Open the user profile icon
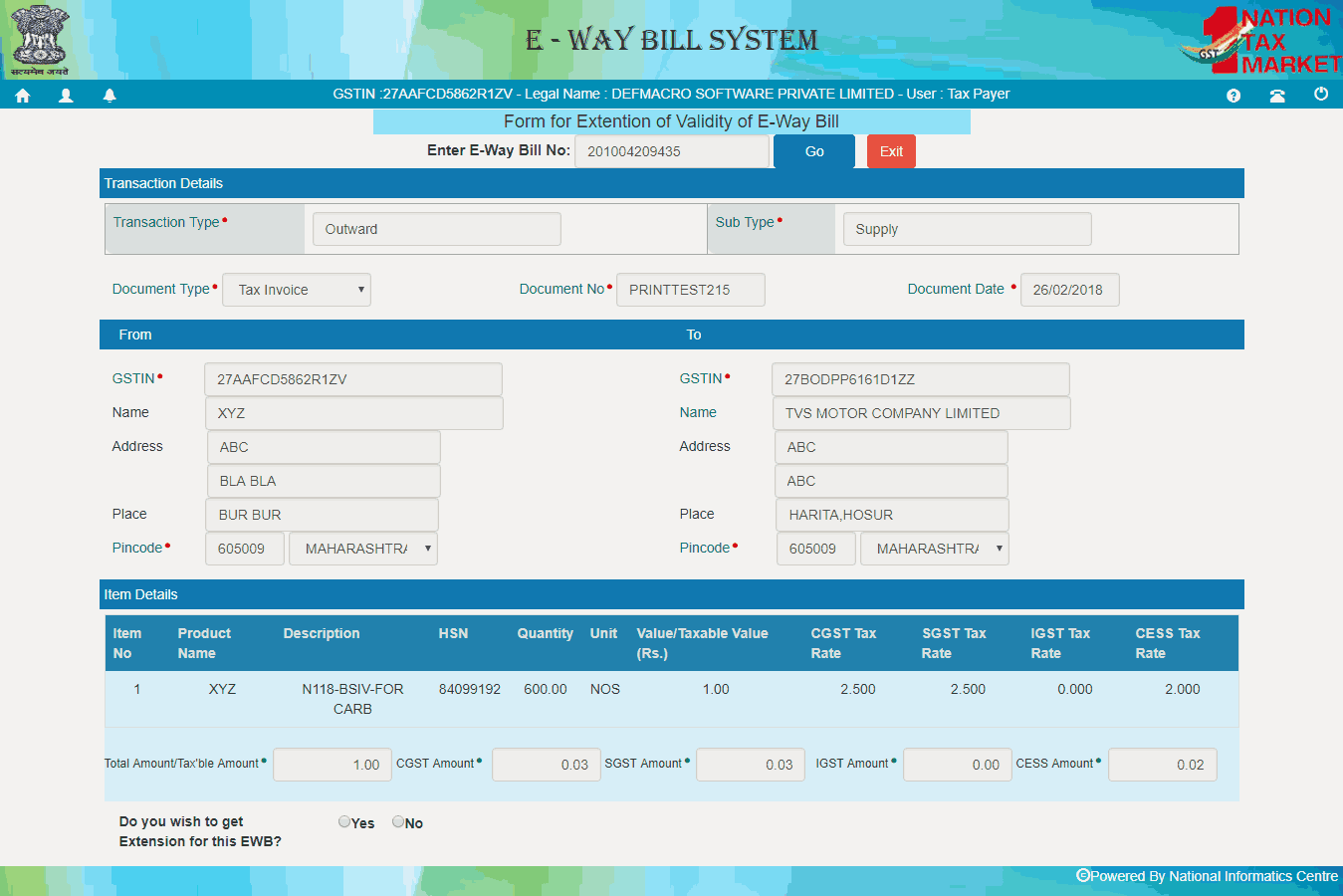Screen dimensions: 1343x896 pos(65,95)
